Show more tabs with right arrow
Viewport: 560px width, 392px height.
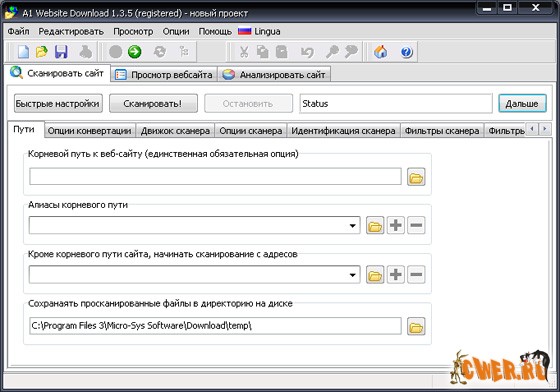click(x=545, y=129)
